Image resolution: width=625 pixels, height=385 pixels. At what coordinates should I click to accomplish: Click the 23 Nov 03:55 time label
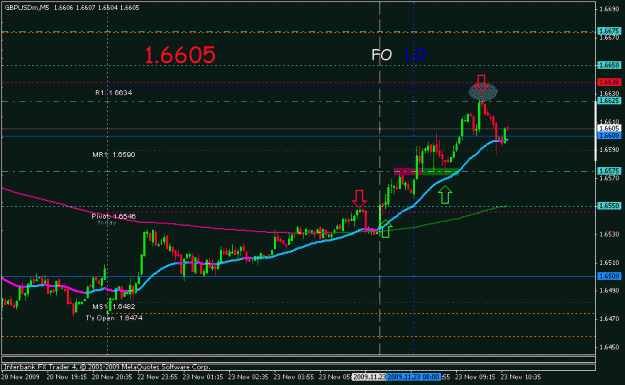coord(294,377)
